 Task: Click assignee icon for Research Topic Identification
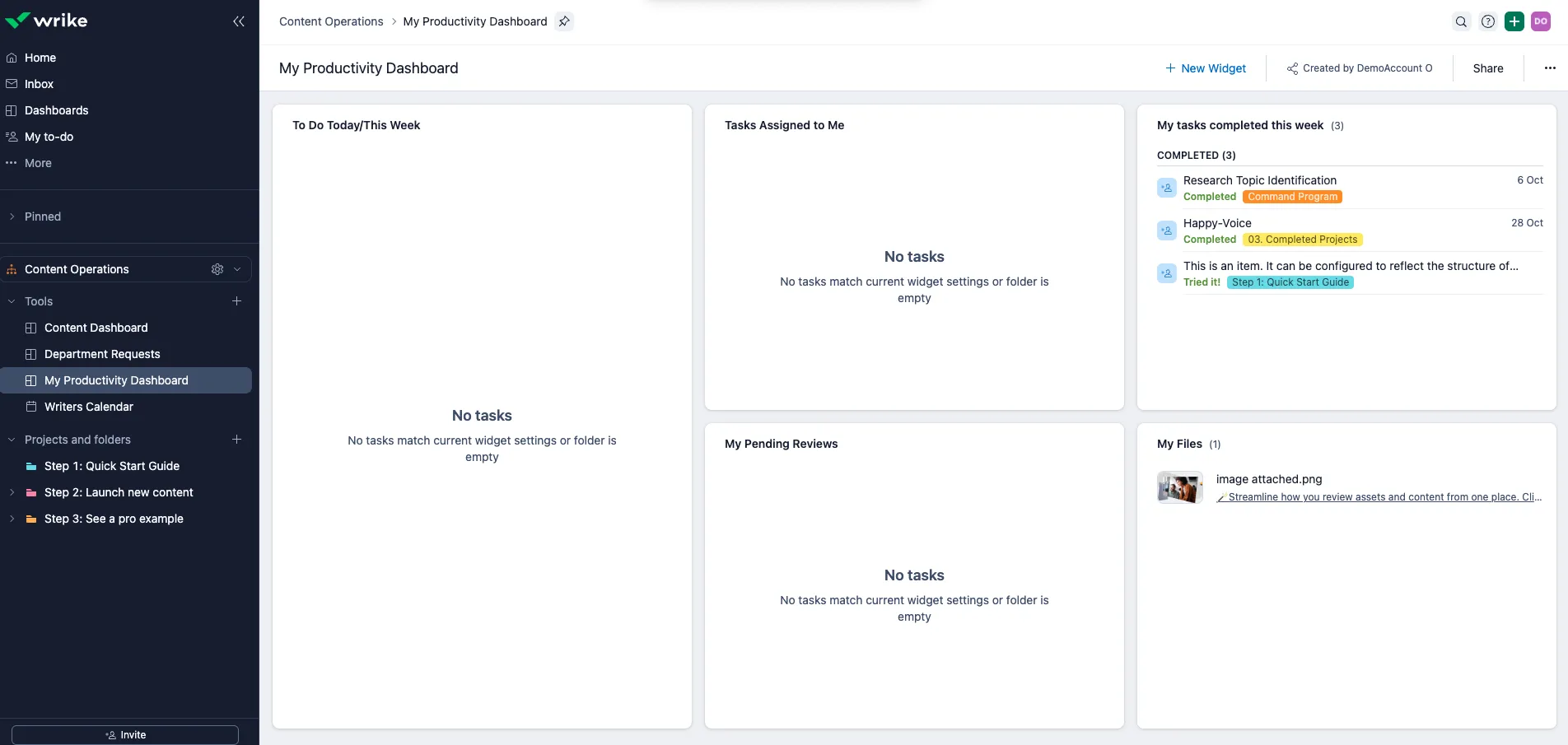1167,188
